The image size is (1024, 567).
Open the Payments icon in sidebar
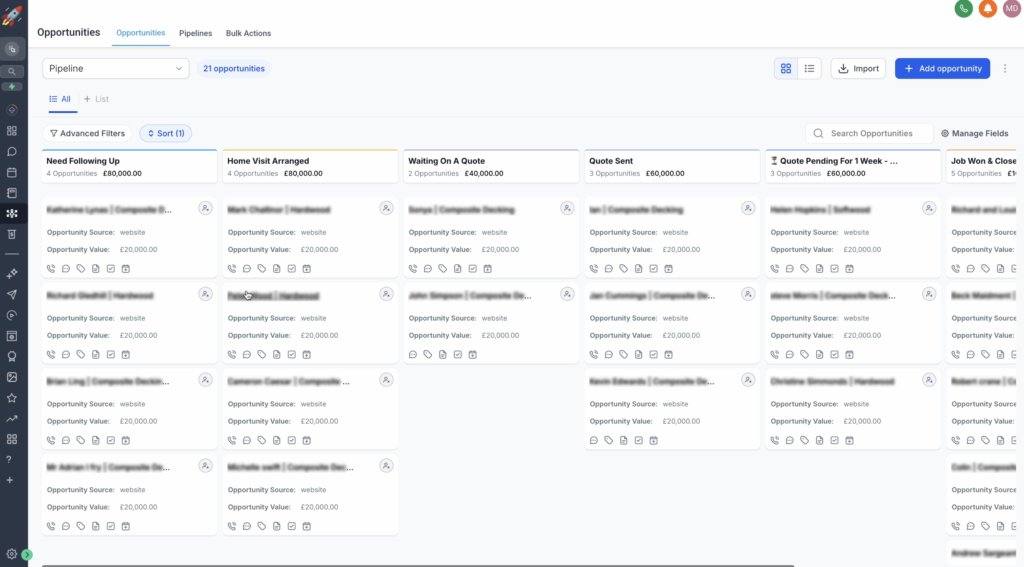[x=12, y=234]
